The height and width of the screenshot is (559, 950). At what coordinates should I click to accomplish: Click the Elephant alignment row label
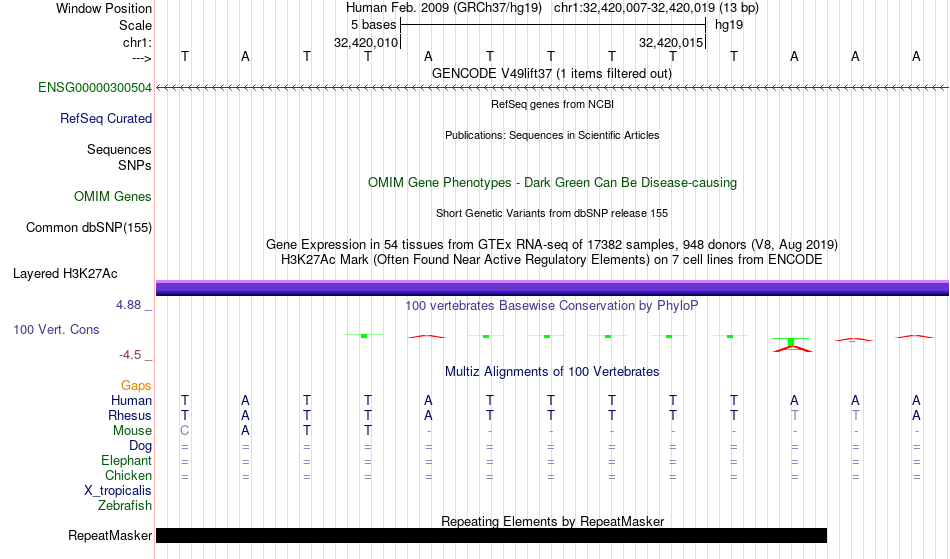coord(126,461)
